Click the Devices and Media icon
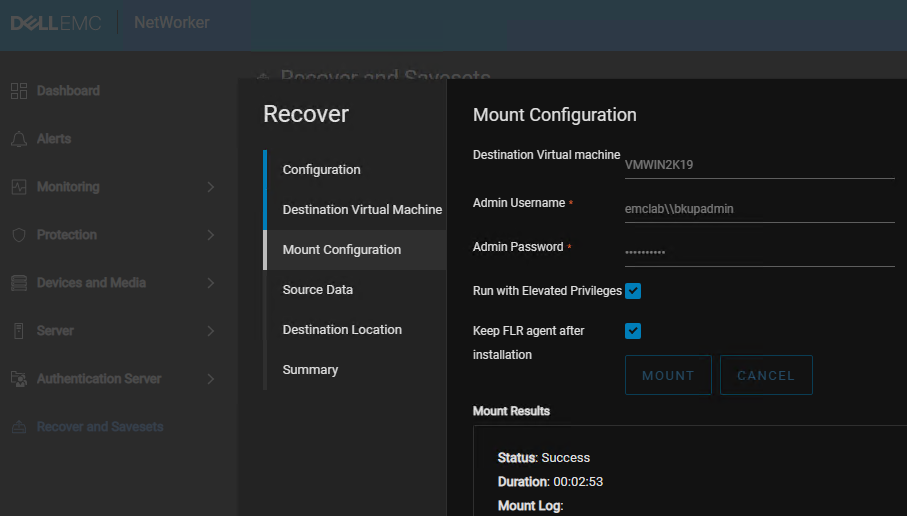This screenshot has height=516, width=907. (x=19, y=283)
